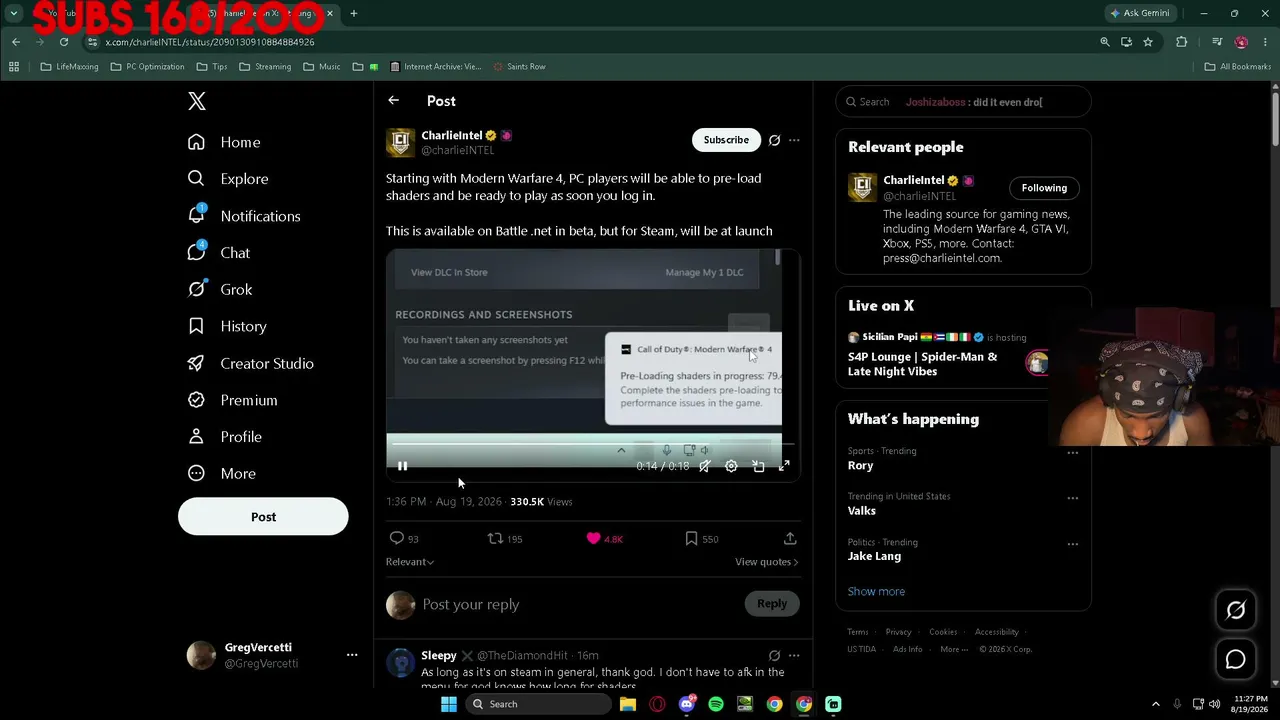This screenshot has width=1280, height=720.
Task: Click the address bar URL
Action: click(210, 42)
